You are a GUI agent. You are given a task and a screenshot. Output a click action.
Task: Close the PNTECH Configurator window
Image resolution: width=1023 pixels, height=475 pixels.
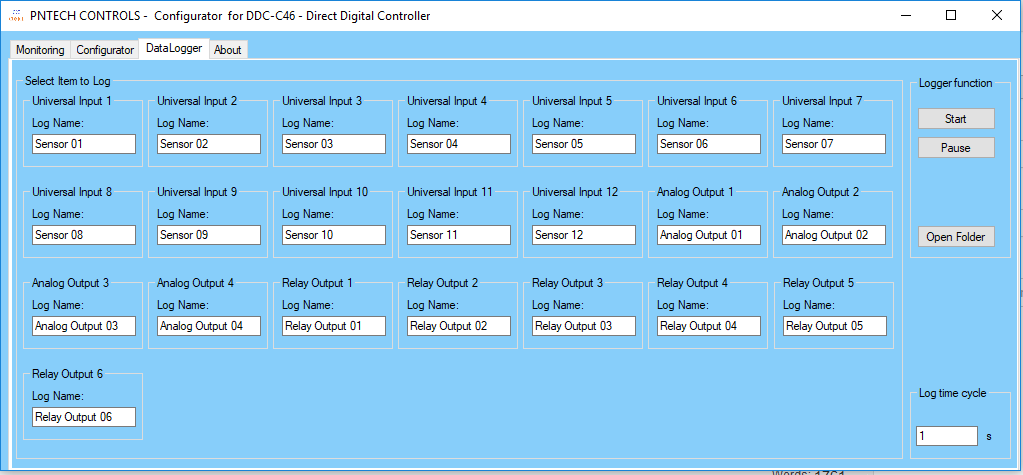(996, 16)
